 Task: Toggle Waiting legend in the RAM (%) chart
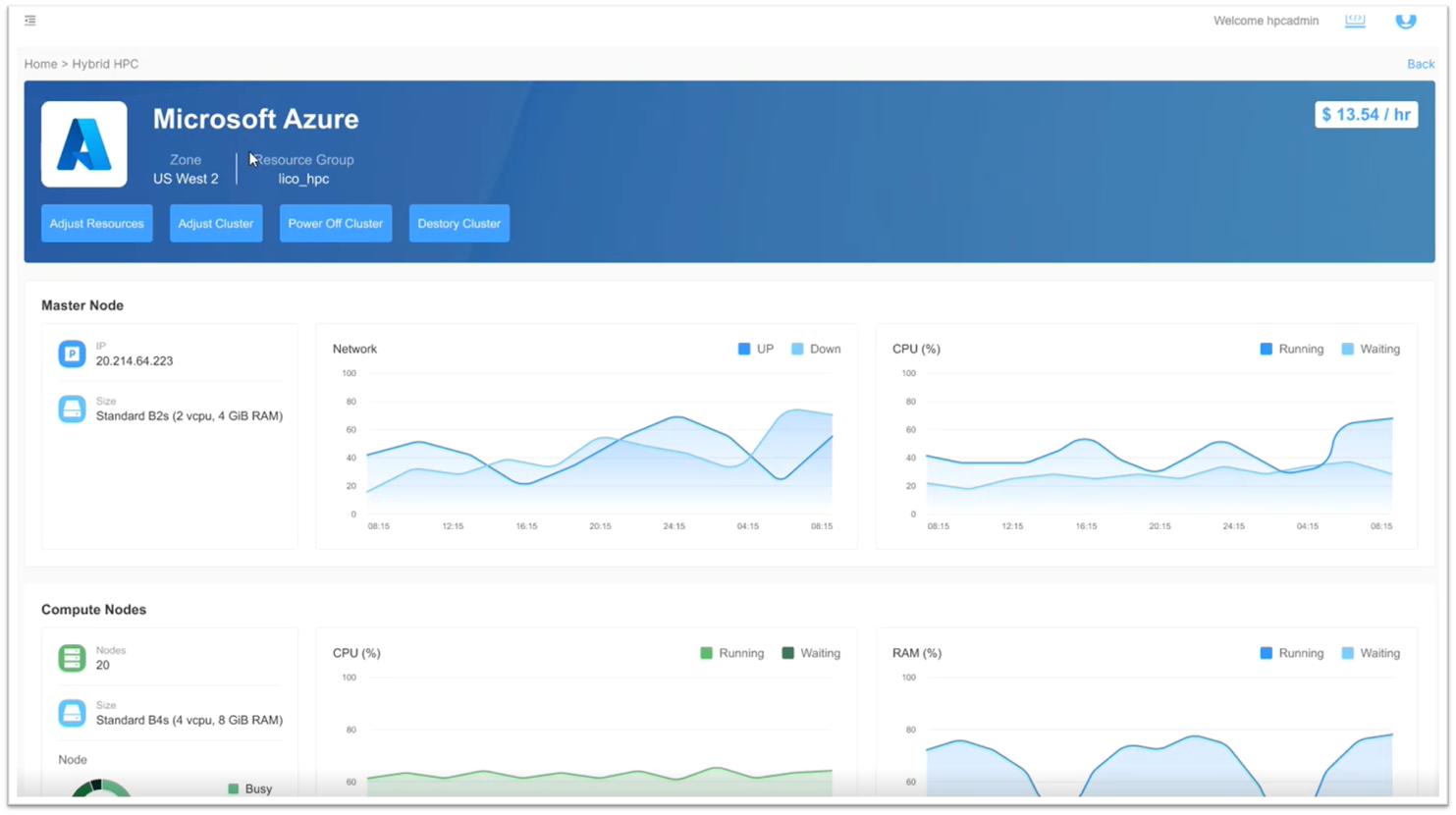pyautogui.click(x=1371, y=653)
